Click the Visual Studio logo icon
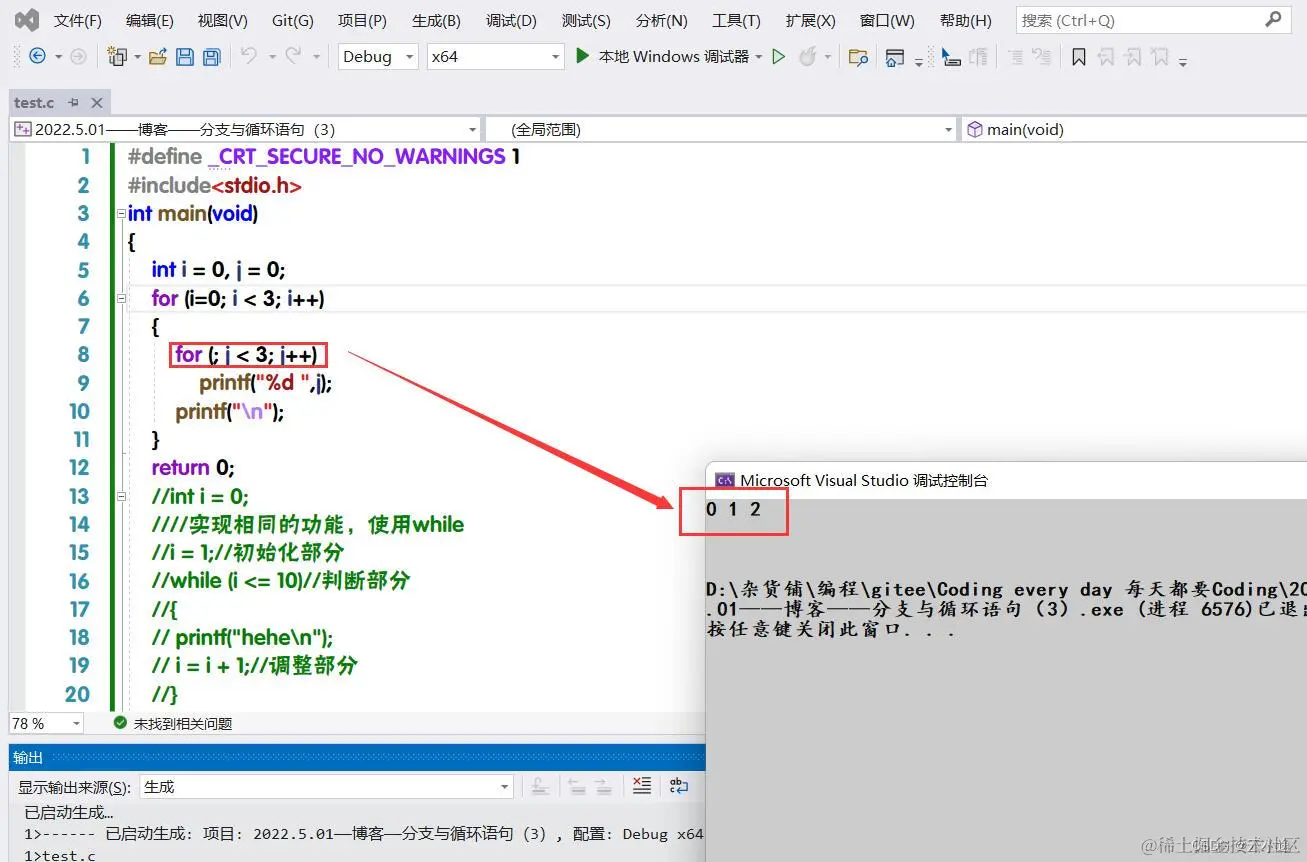This screenshot has height=862, width=1307. 26,19
